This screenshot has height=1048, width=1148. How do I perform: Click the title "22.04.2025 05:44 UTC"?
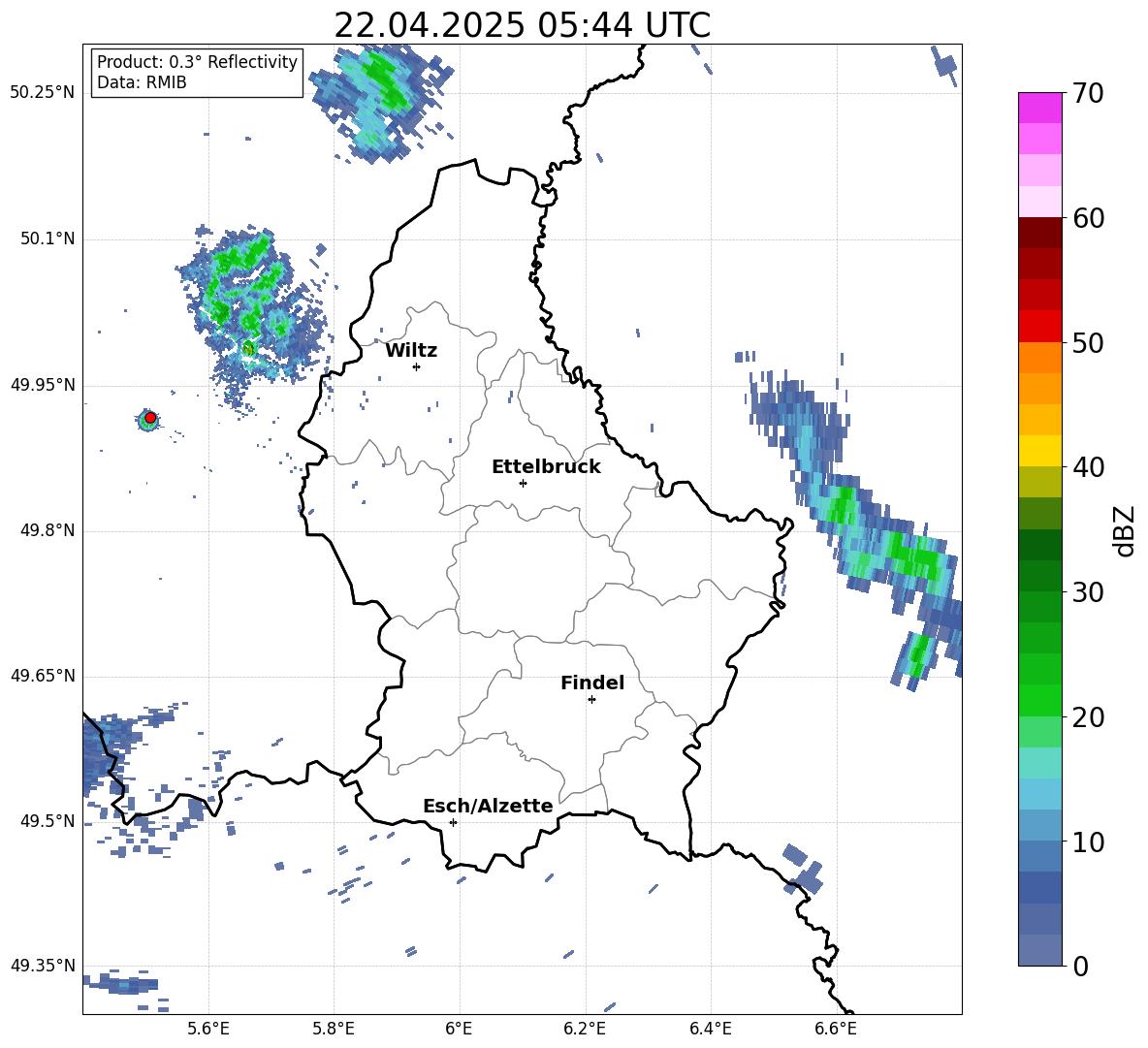coord(522,25)
